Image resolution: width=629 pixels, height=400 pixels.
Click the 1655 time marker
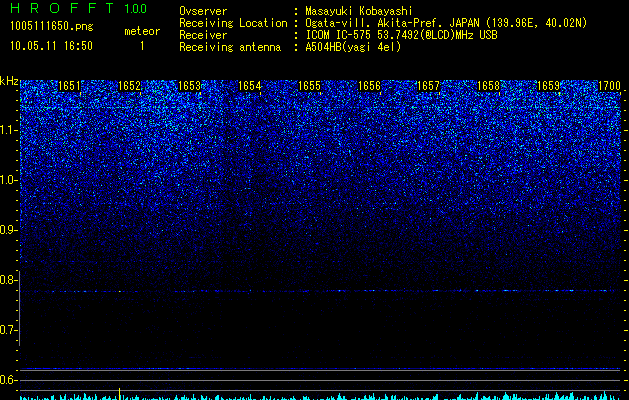pyautogui.click(x=310, y=86)
